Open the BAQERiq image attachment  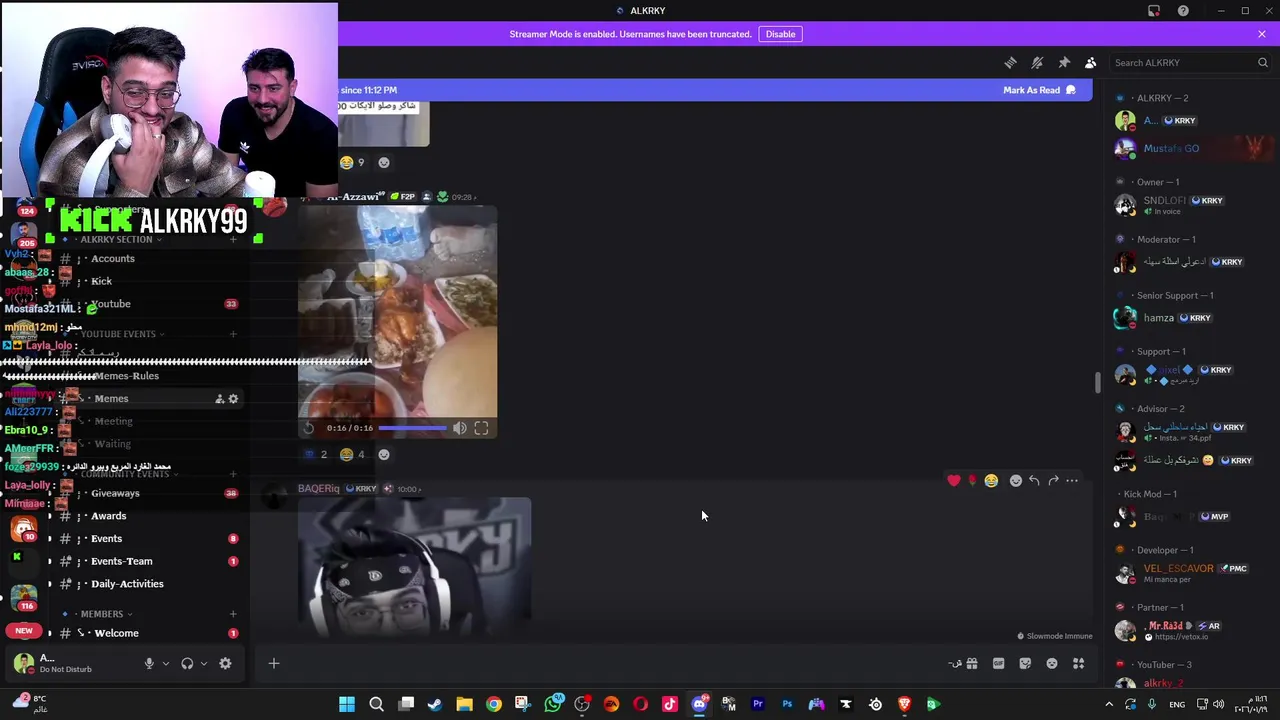click(415, 566)
